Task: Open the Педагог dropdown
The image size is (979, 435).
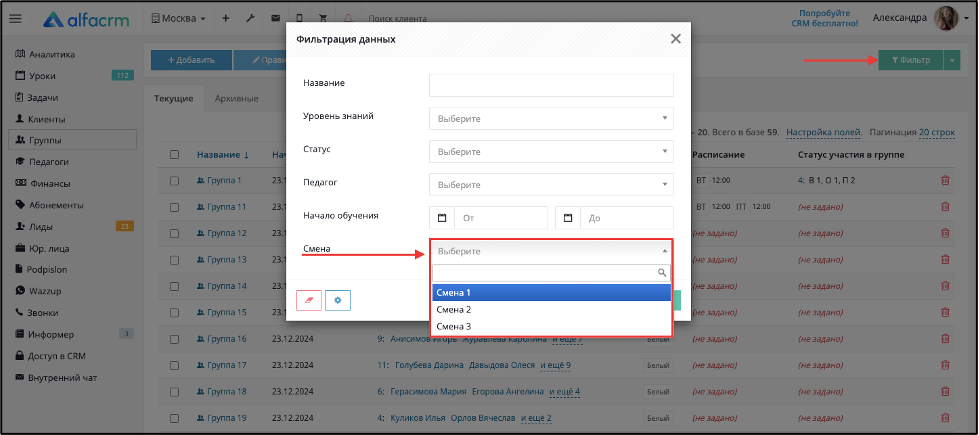Action: (x=551, y=185)
